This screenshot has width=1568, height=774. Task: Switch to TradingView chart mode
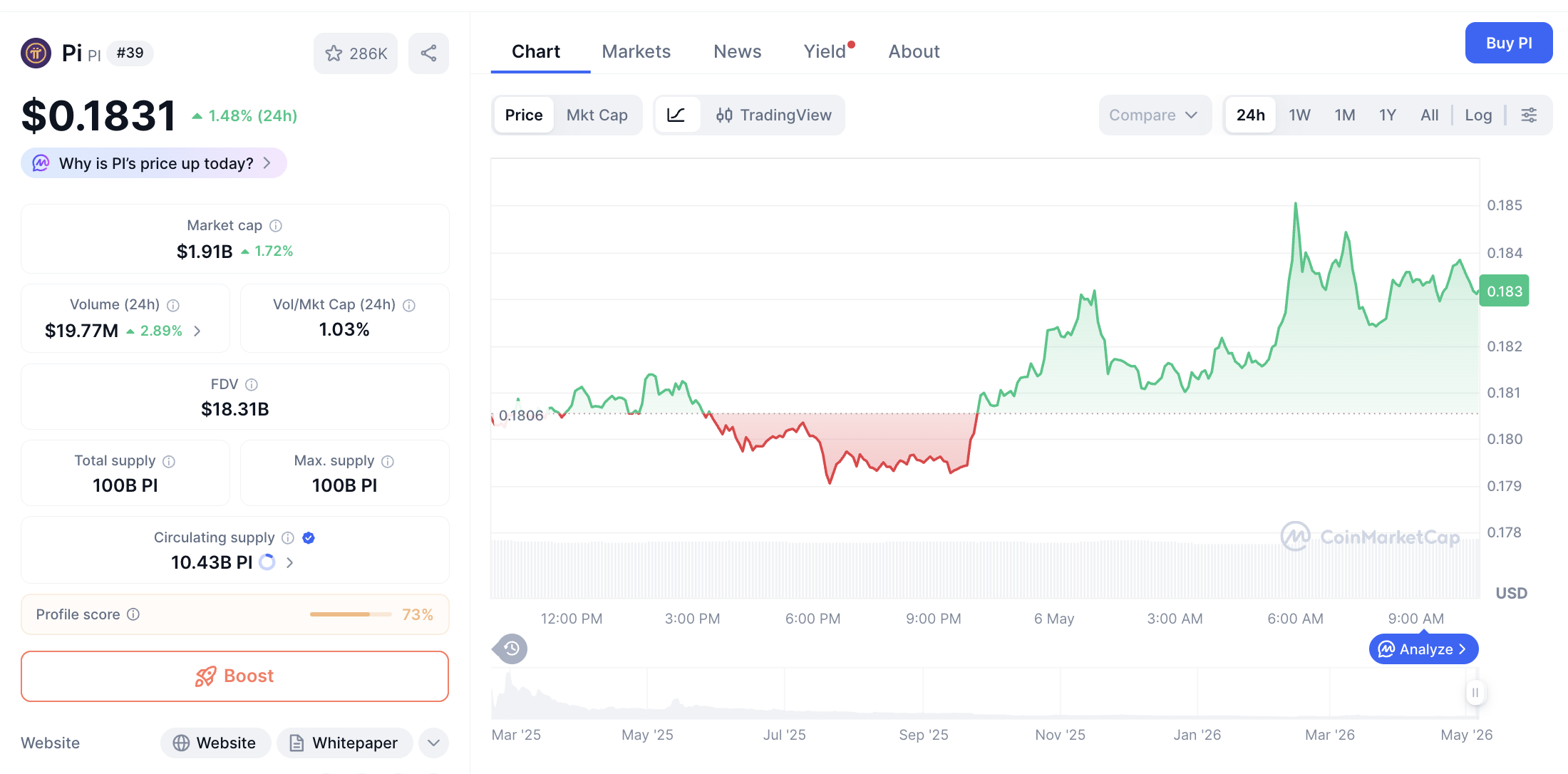pyautogui.click(x=773, y=115)
